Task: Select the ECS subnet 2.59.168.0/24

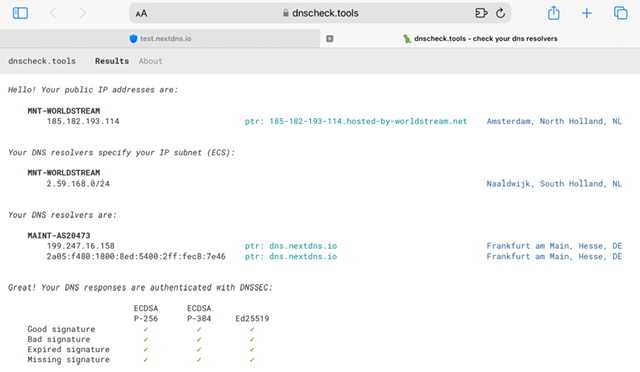Action: pos(78,184)
